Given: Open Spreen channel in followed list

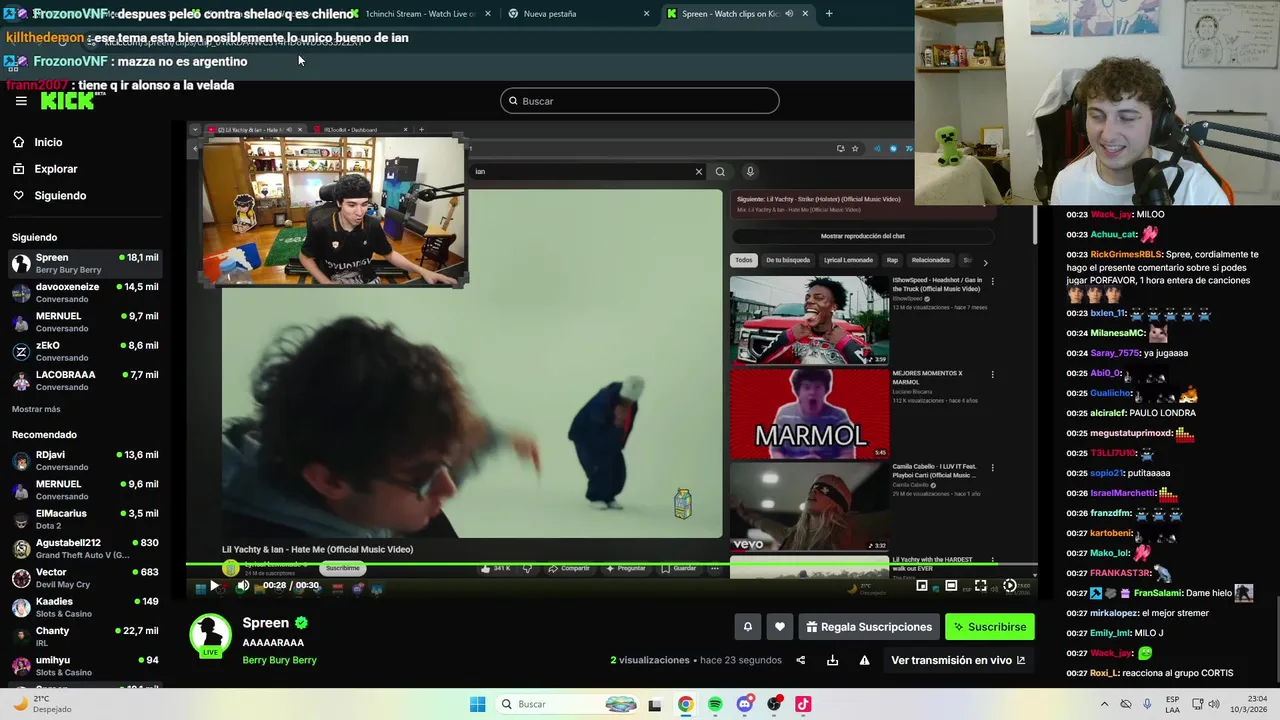Looking at the screenshot, I should pos(85,263).
